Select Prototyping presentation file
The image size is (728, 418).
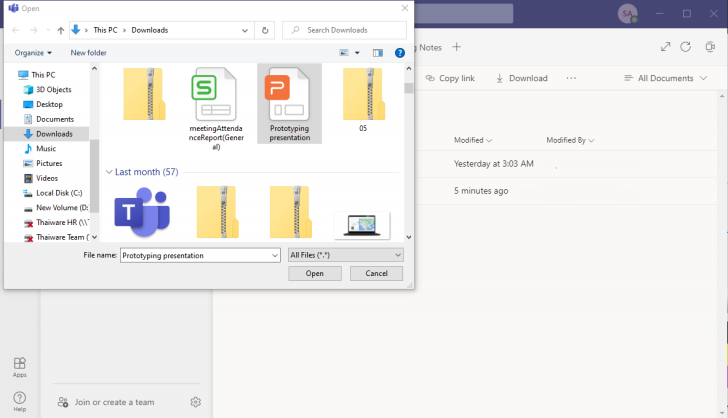289,104
